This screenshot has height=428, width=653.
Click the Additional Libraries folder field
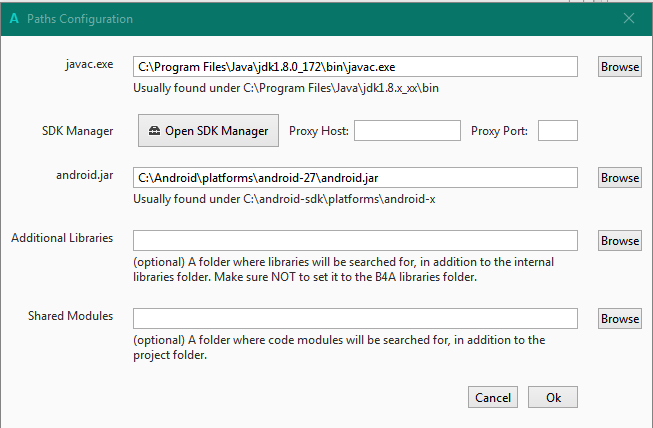coord(355,240)
